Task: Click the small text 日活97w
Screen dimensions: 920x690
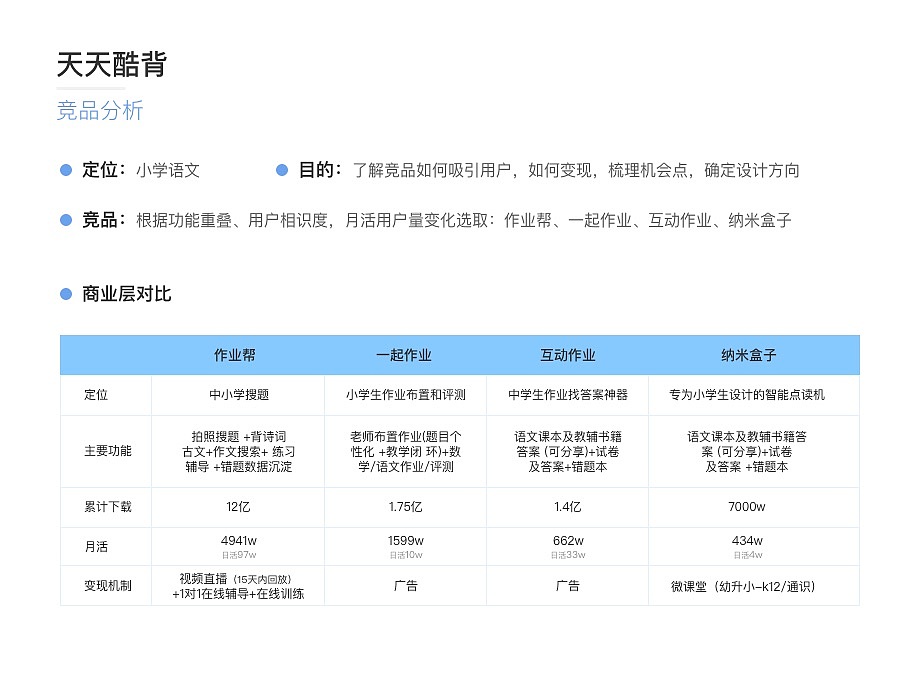Action: [x=239, y=555]
